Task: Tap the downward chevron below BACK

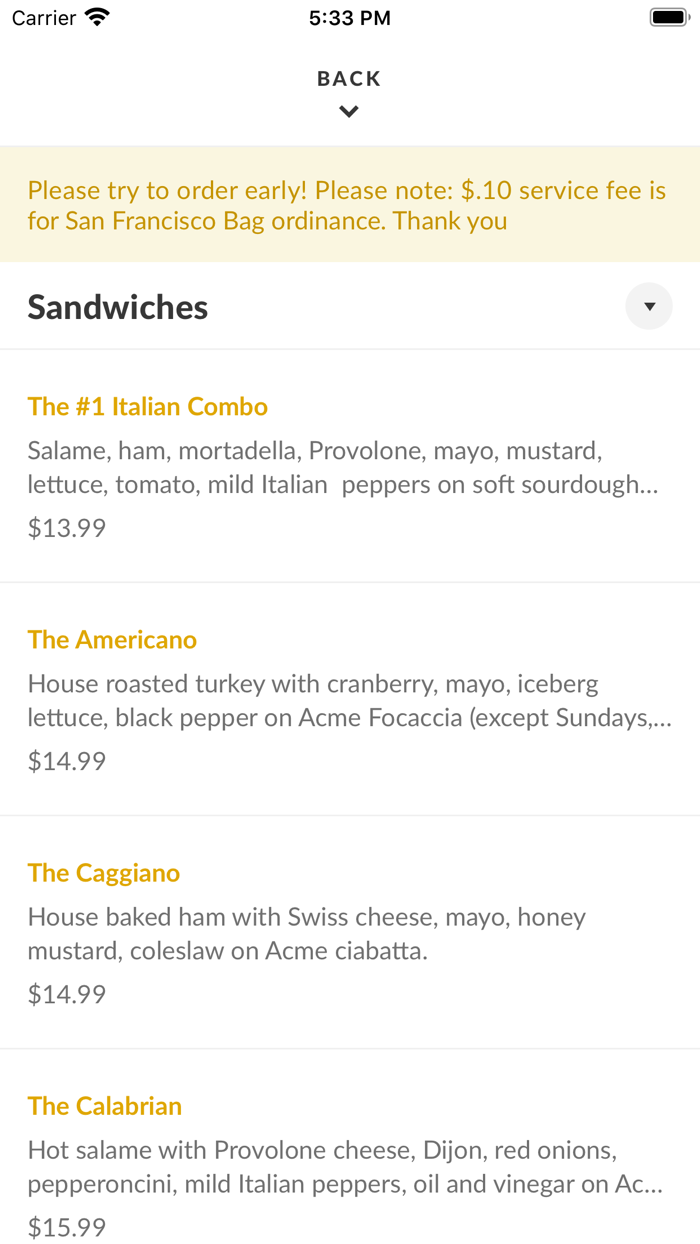Action: click(x=349, y=111)
